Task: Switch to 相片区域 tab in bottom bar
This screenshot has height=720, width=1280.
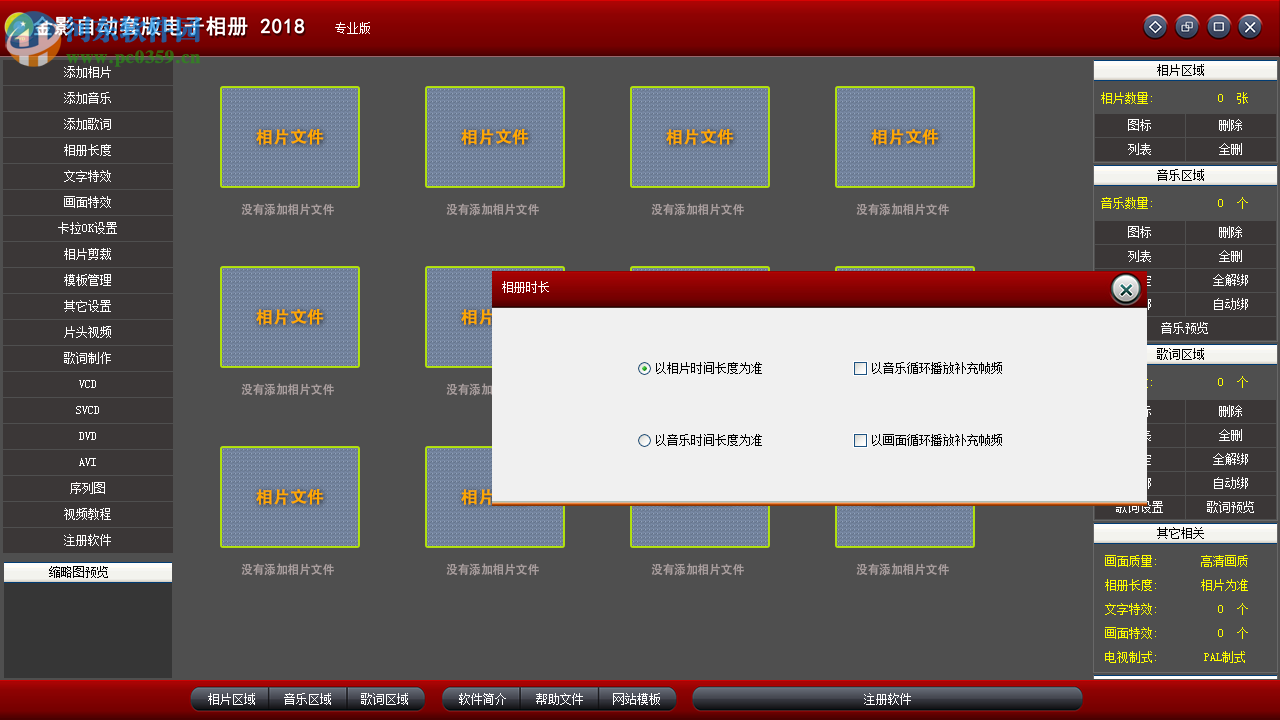Action: tap(231, 699)
